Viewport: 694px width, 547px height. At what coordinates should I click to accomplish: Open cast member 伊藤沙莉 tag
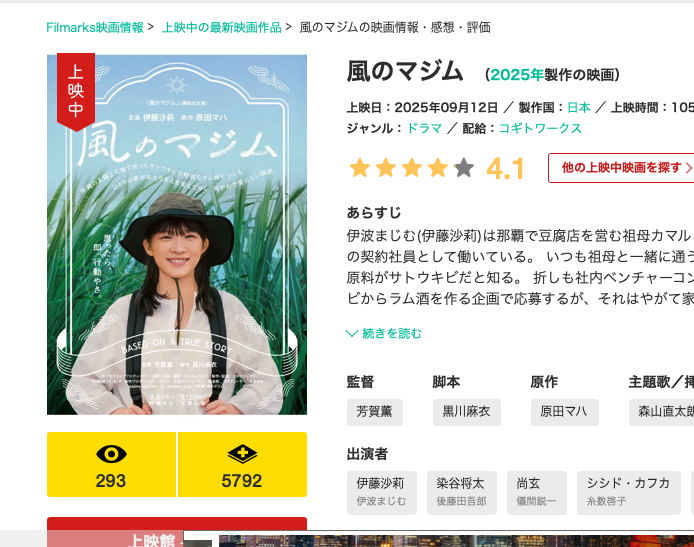tap(382, 493)
